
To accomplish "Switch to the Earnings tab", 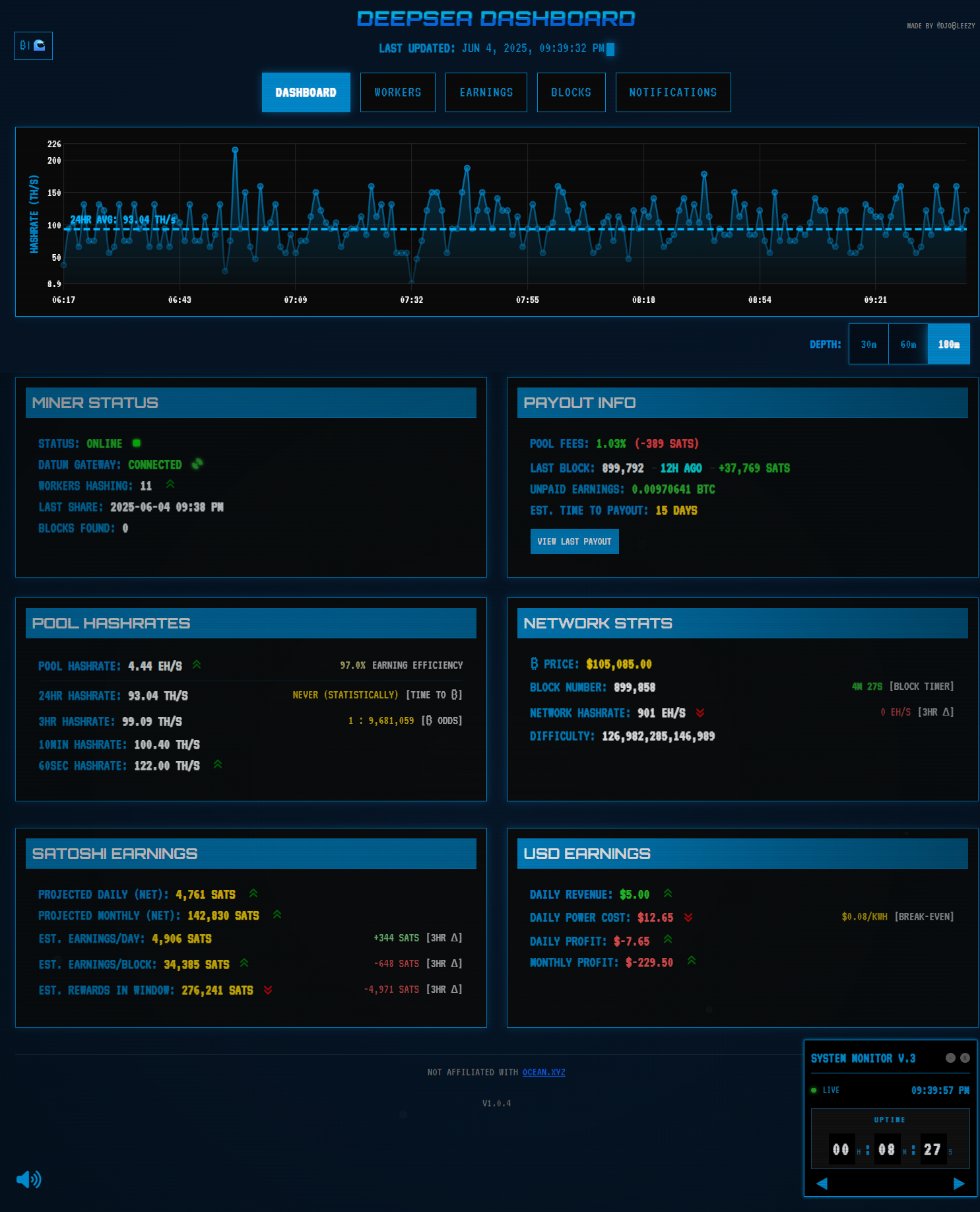I will pyautogui.click(x=486, y=92).
